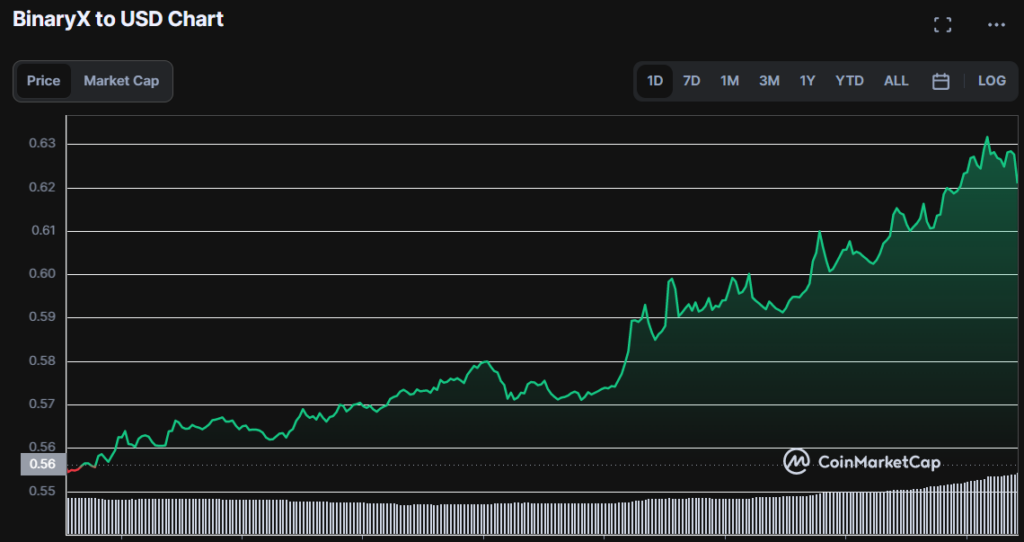1024x542 pixels.
Task: Click the 0.59 y-axis label
Action: point(43,317)
